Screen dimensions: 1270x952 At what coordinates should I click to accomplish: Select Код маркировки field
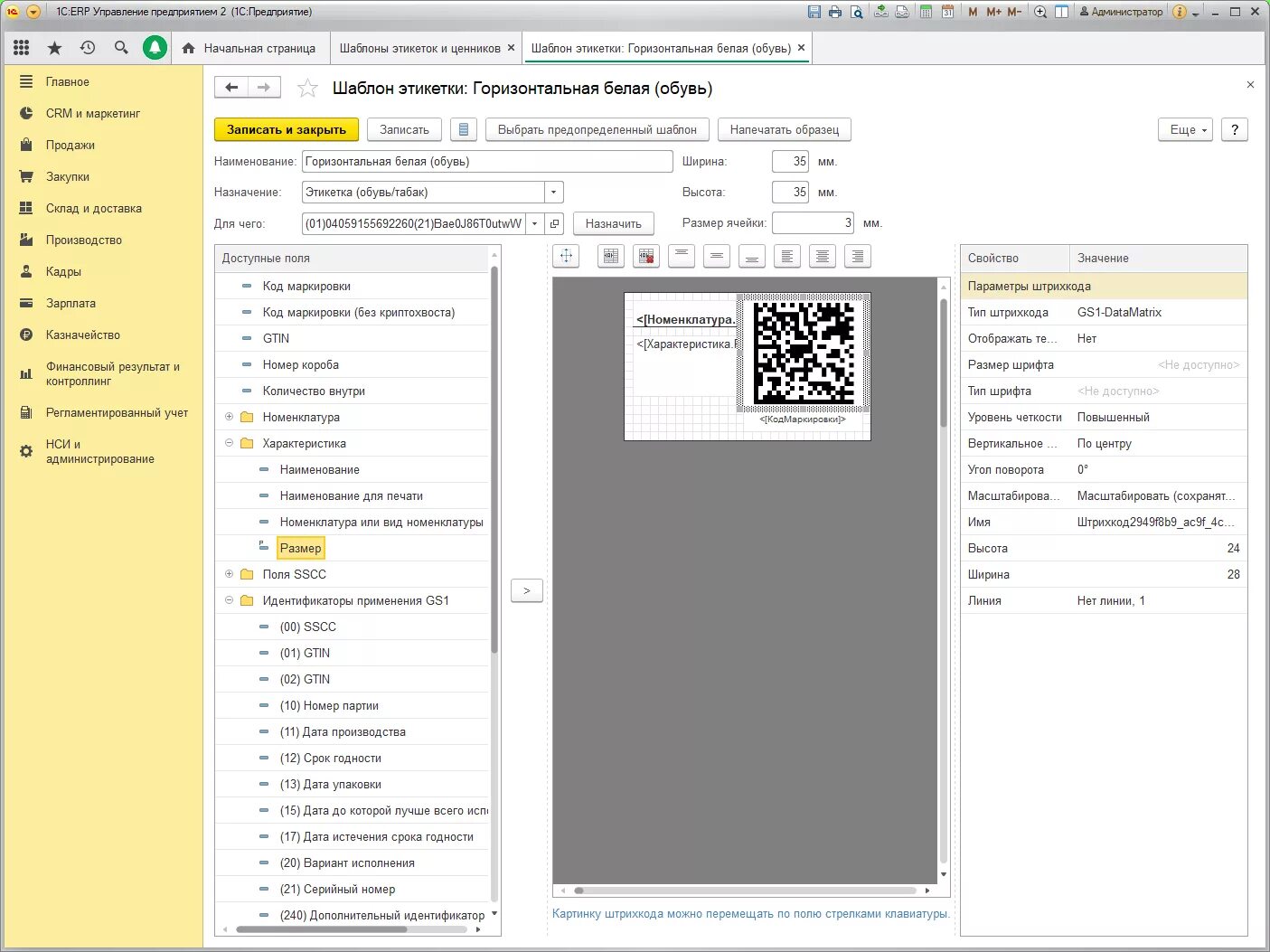306,286
